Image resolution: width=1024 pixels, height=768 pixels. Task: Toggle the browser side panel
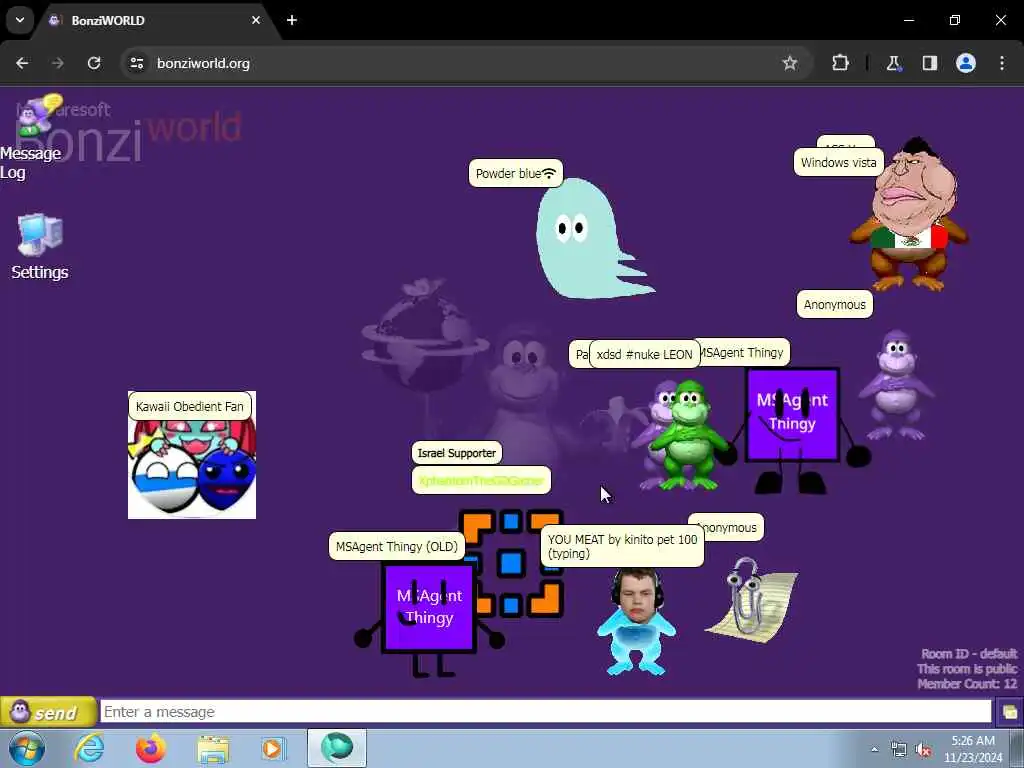[930, 63]
